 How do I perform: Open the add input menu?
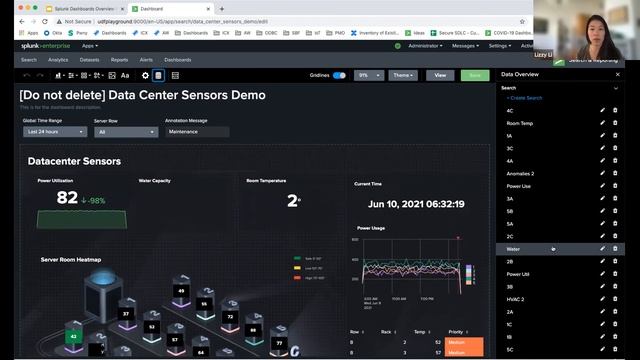point(72,76)
